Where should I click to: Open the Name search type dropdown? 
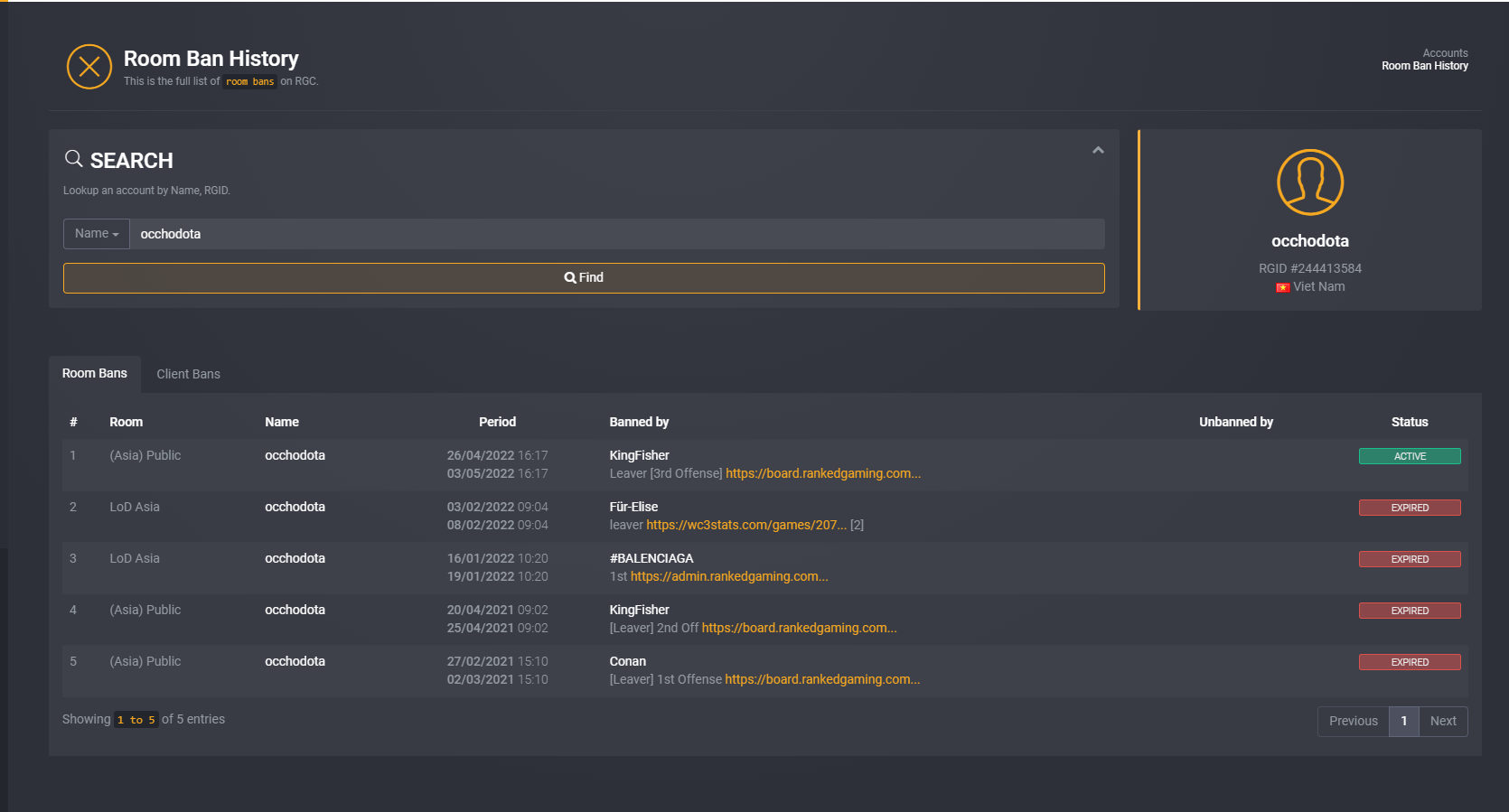(97, 234)
